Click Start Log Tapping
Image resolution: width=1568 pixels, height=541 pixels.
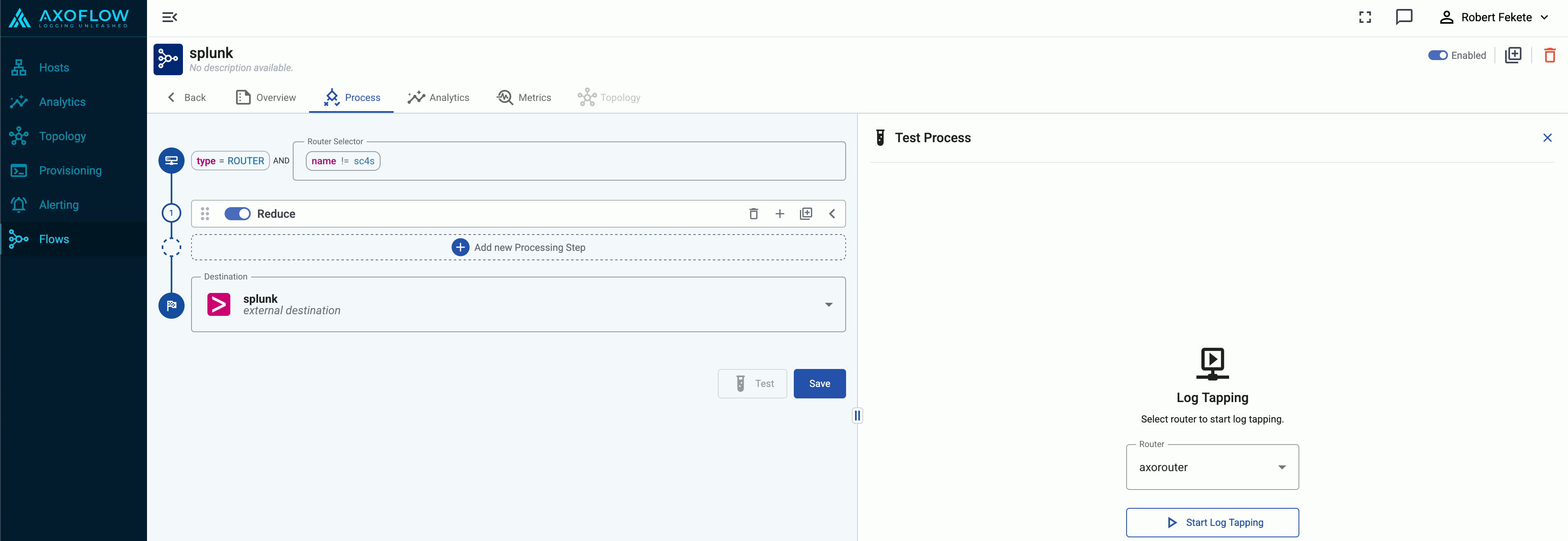click(1212, 523)
